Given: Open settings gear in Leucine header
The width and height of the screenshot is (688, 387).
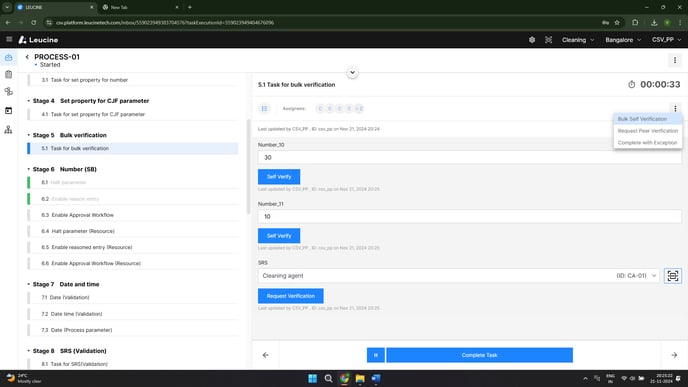Looking at the screenshot, I should (x=532, y=40).
